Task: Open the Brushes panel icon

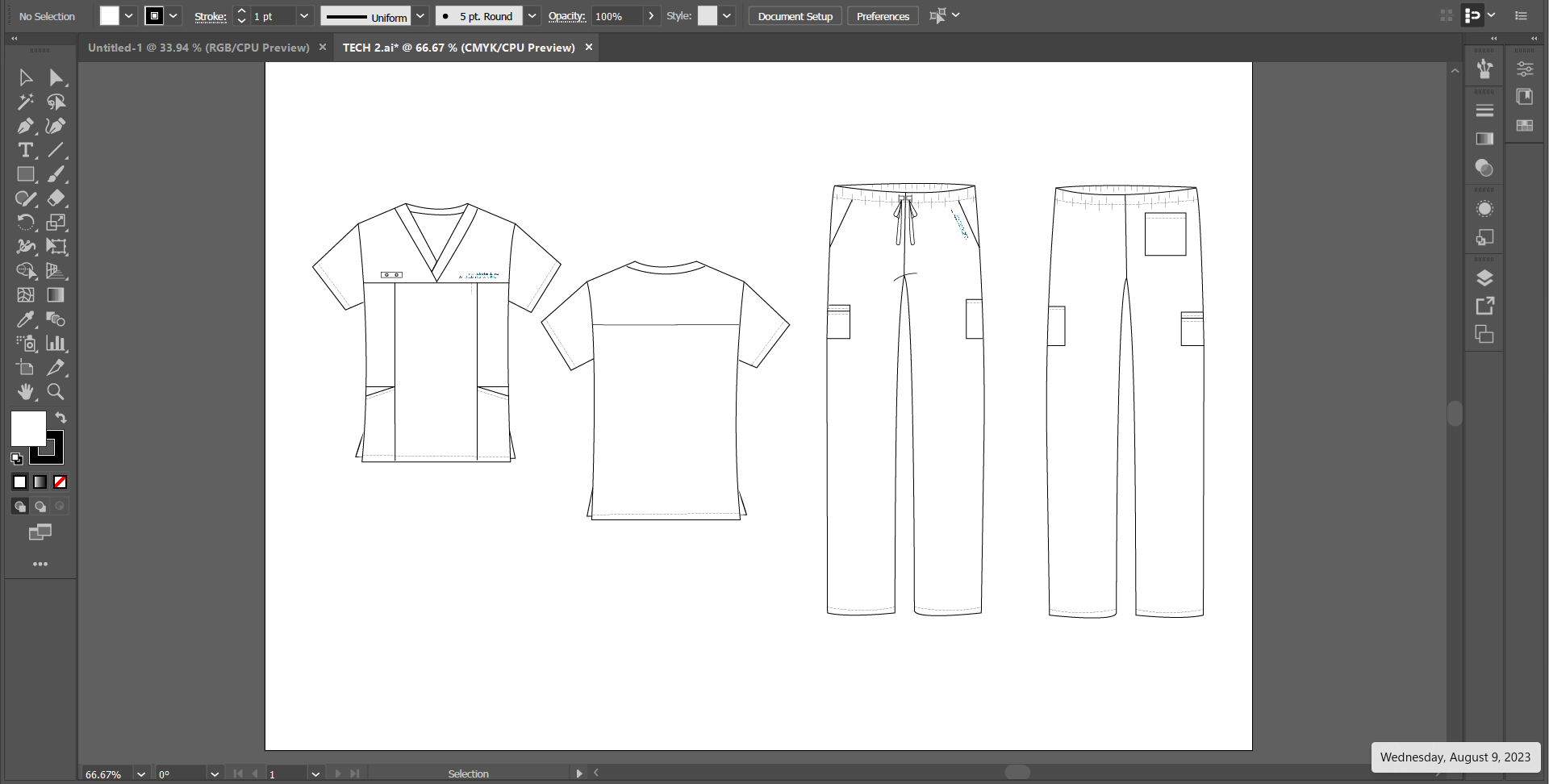Action: coord(1484,69)
